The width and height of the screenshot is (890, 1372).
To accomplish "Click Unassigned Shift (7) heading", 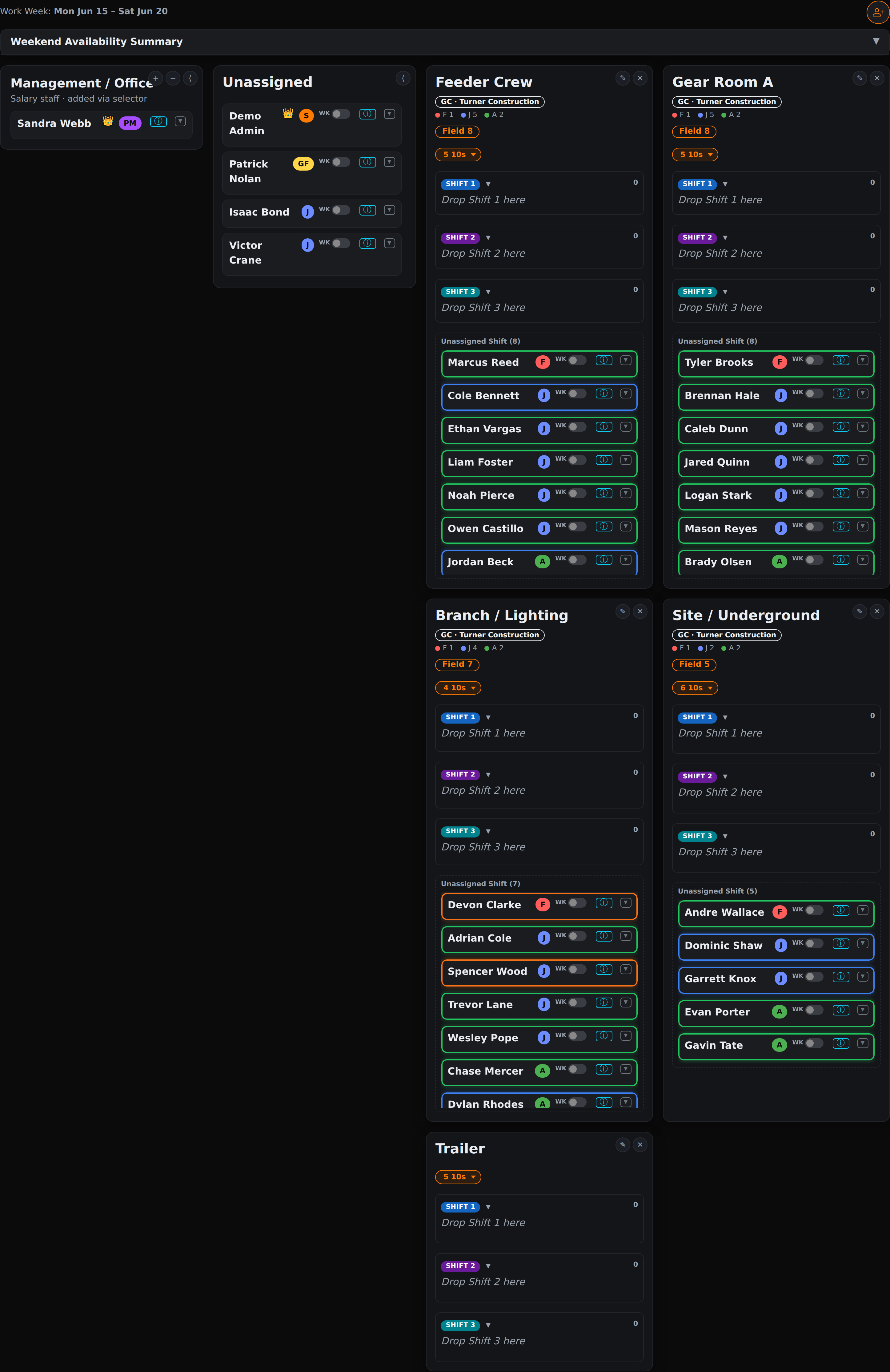I will [480, 884].
